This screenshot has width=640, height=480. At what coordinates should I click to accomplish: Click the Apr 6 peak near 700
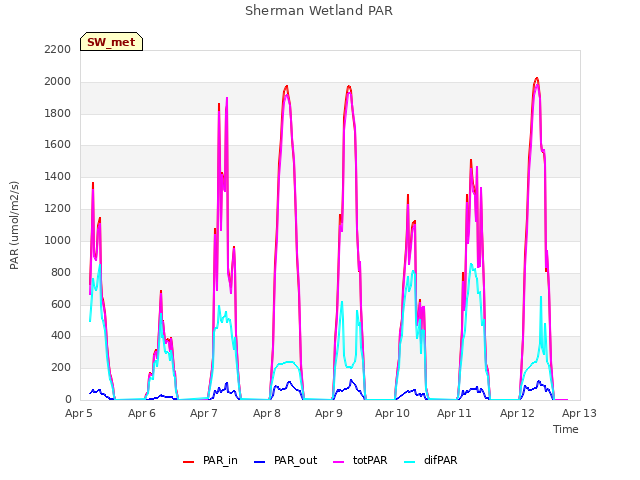pos(161,291)
